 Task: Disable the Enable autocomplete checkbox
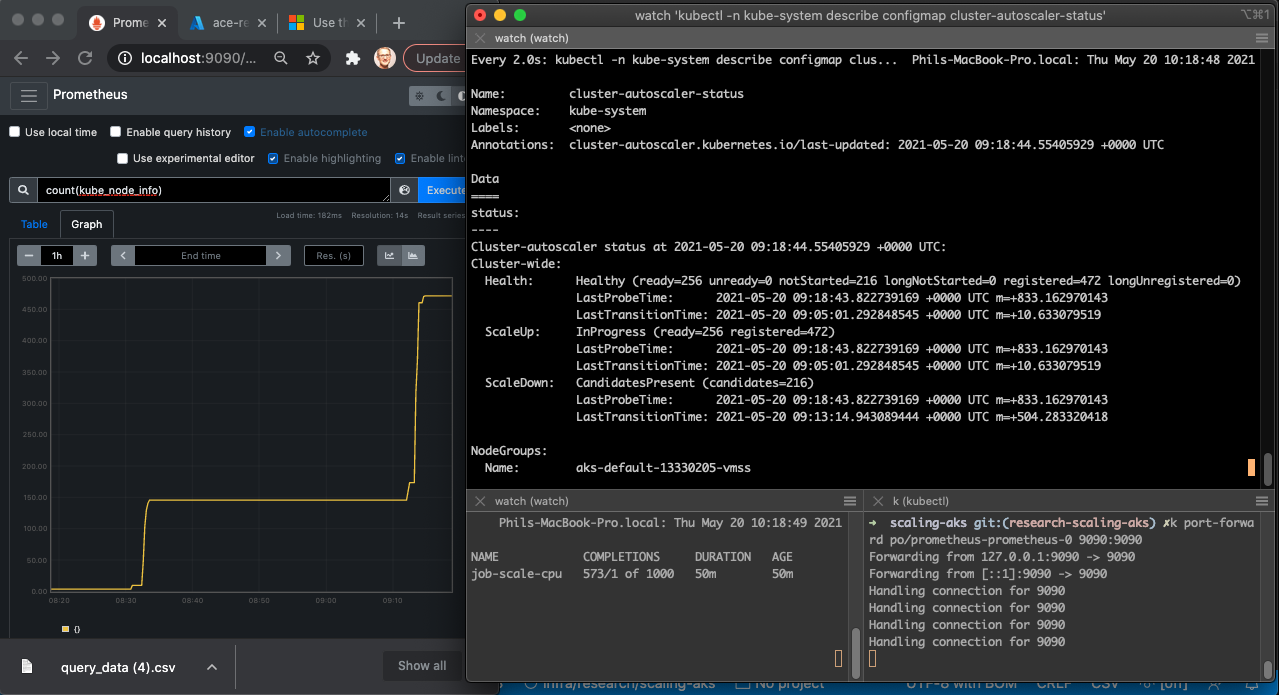tap(249, 132)
